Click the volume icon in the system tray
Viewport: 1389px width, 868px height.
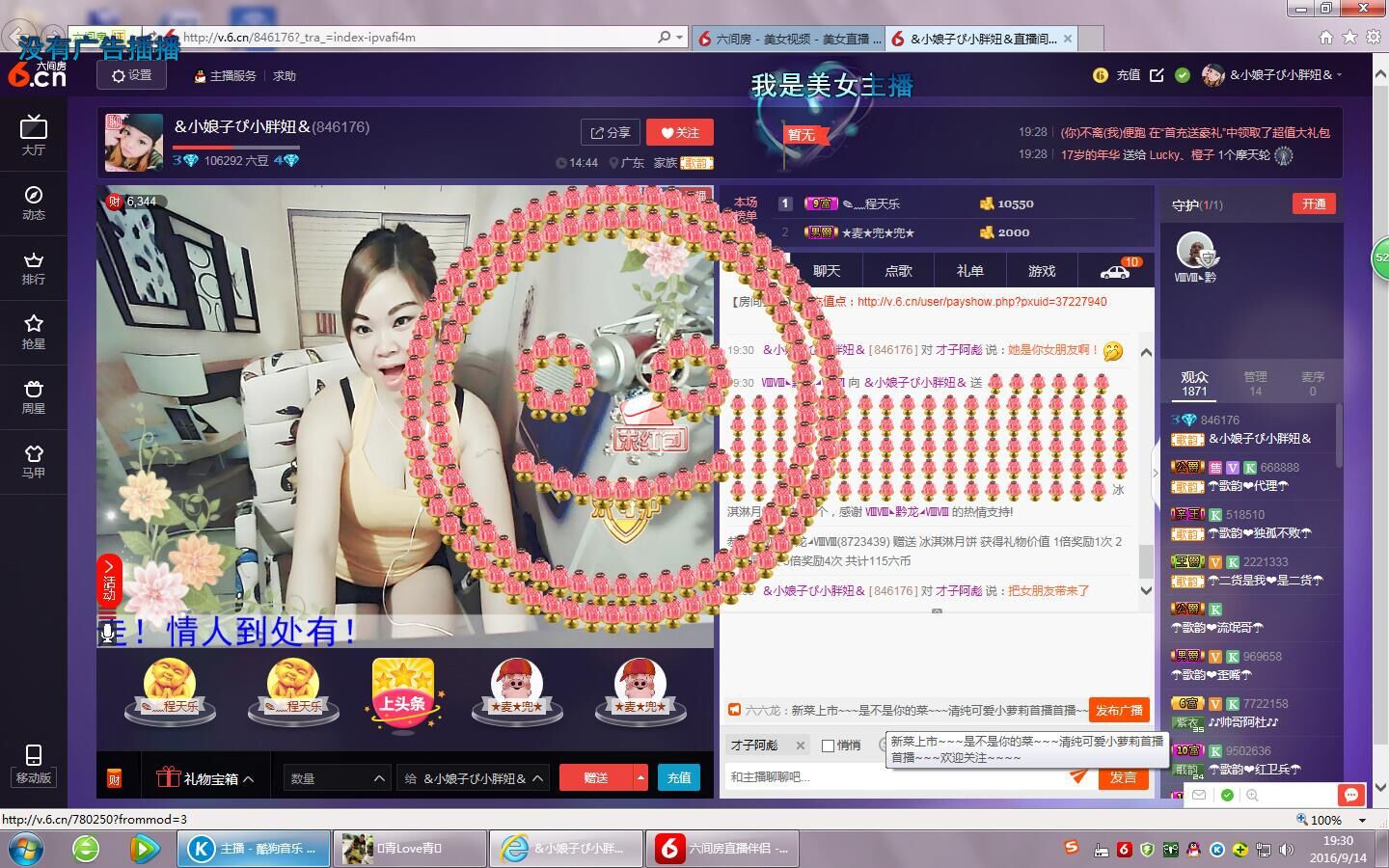click(1286, 850)
